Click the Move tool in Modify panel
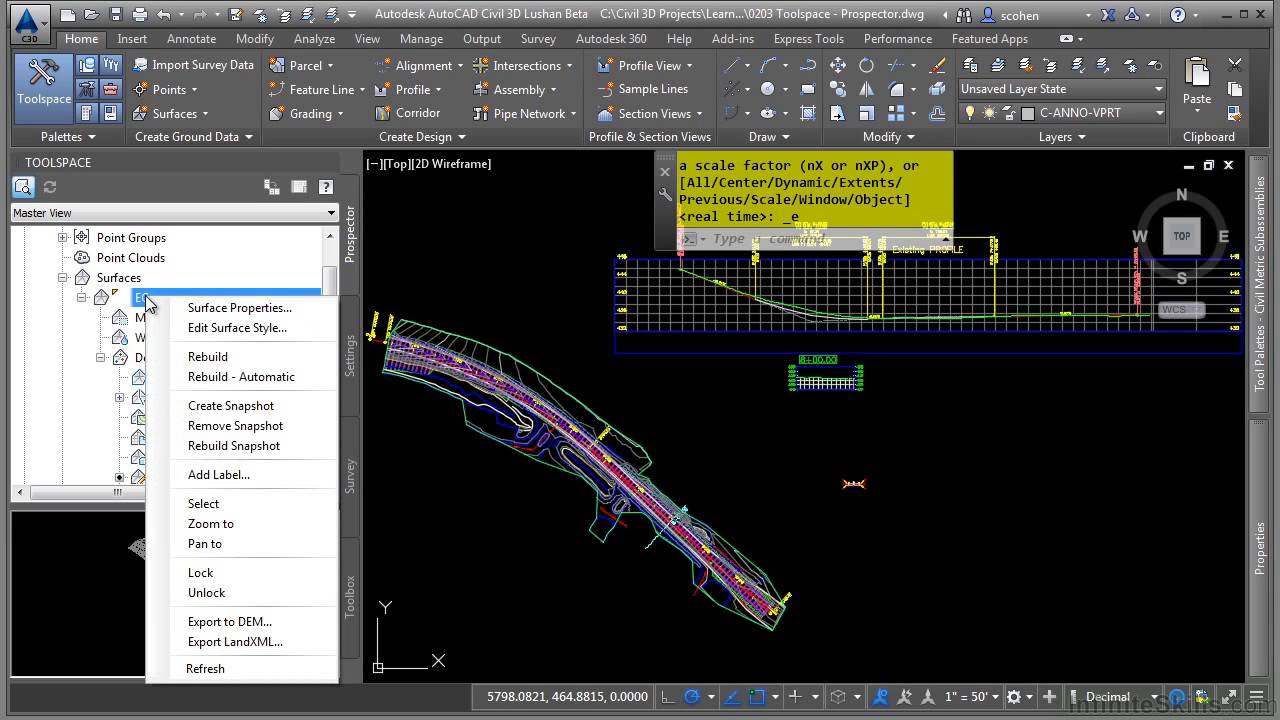The height and width of the screenshot is (720, 1280). (838, 65)
